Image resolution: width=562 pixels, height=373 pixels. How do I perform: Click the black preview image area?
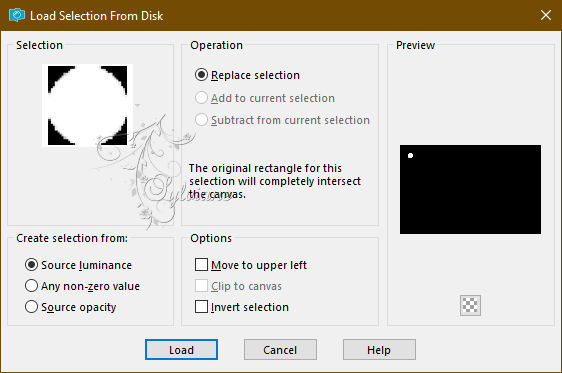tap(470, 190)
